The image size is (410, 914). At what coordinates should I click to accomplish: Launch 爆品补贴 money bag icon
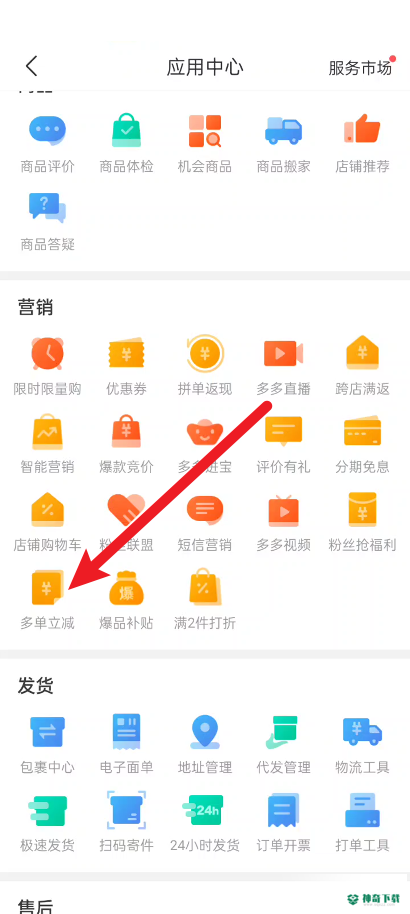[x=126, y=588]
